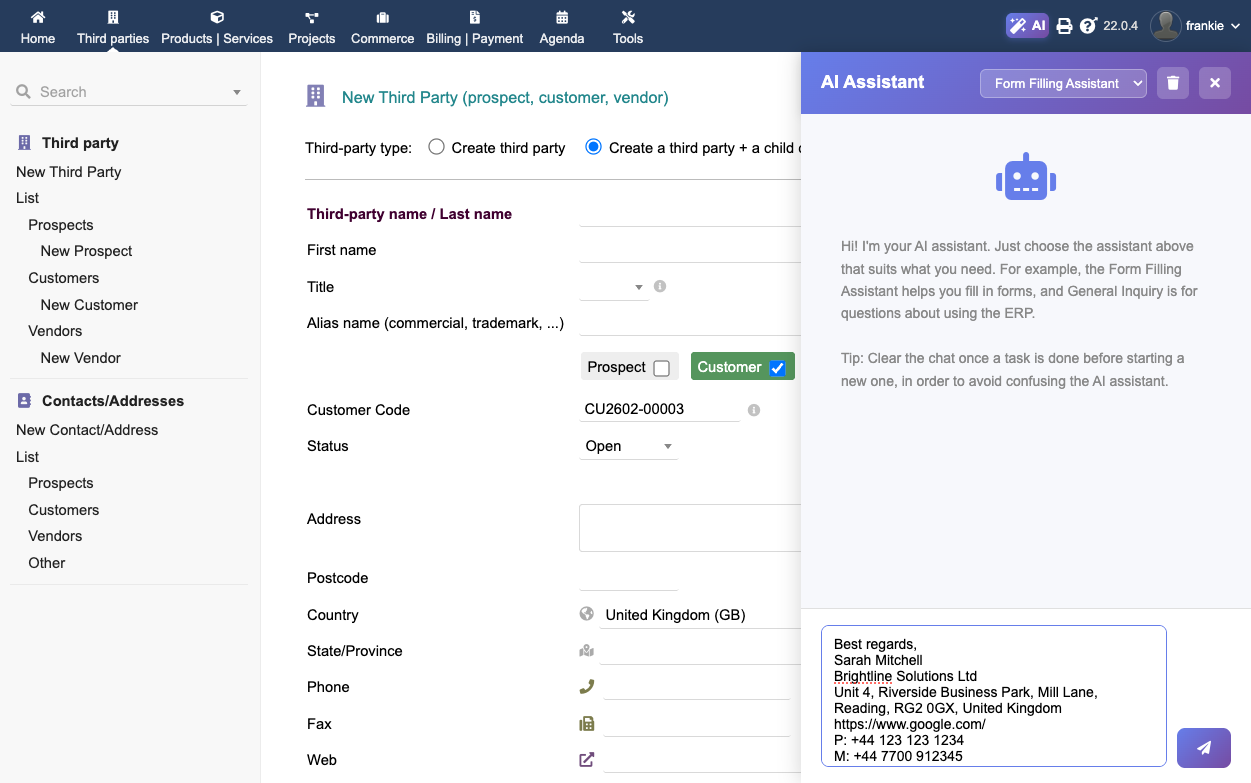This screenshot has width=1251, height=783.
Task: Select the Create third party radio option
Action: (x=436, y=147)
